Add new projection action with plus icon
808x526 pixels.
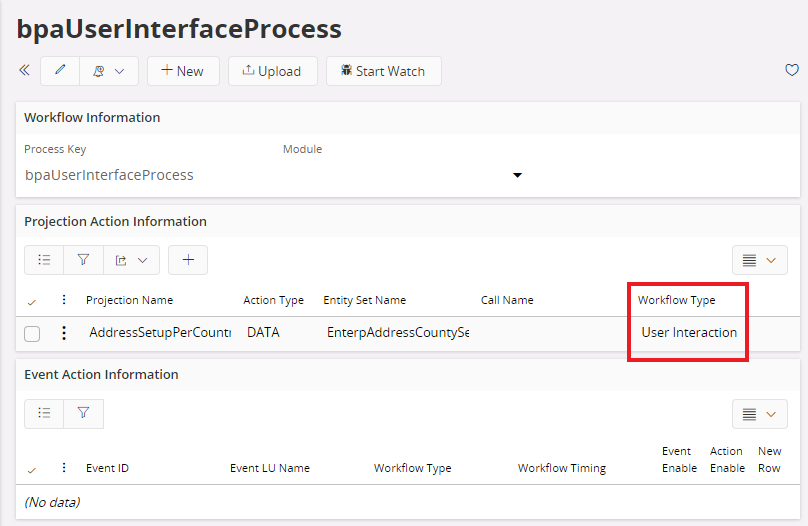click(188, 260)
